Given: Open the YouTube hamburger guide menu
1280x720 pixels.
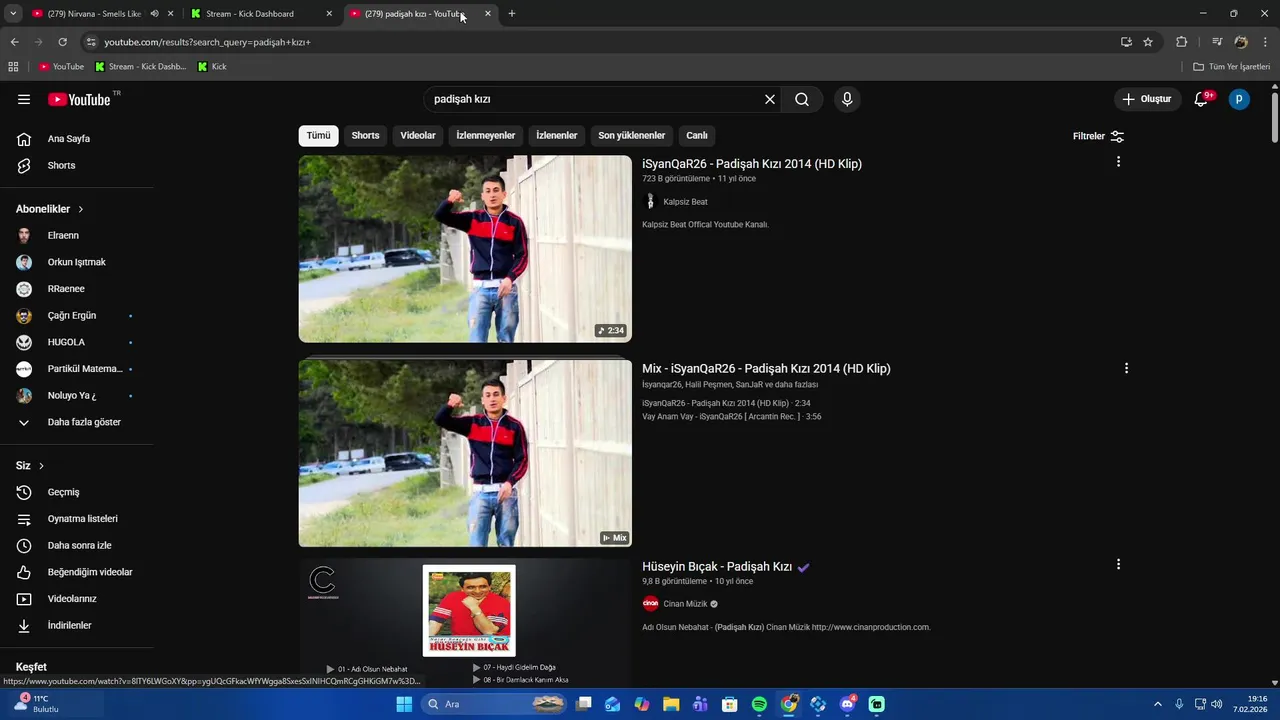Looking at the screenshot, I should [24, 99].
